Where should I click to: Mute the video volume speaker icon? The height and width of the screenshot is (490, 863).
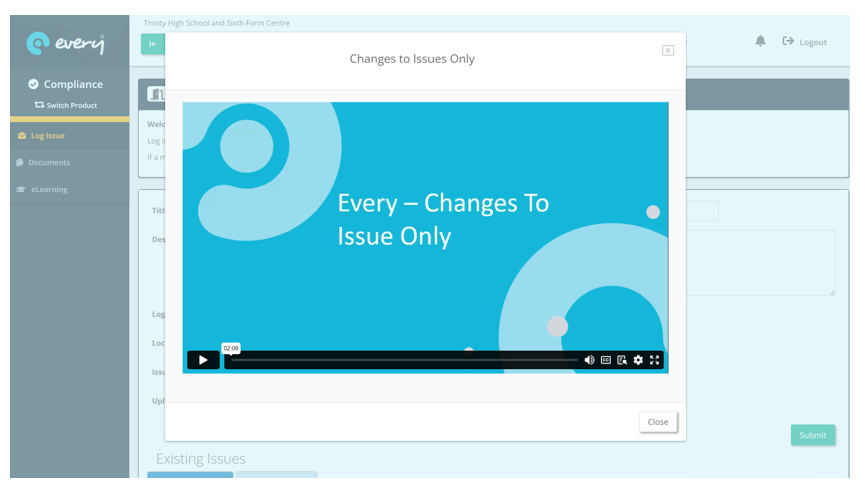point(589,360)
